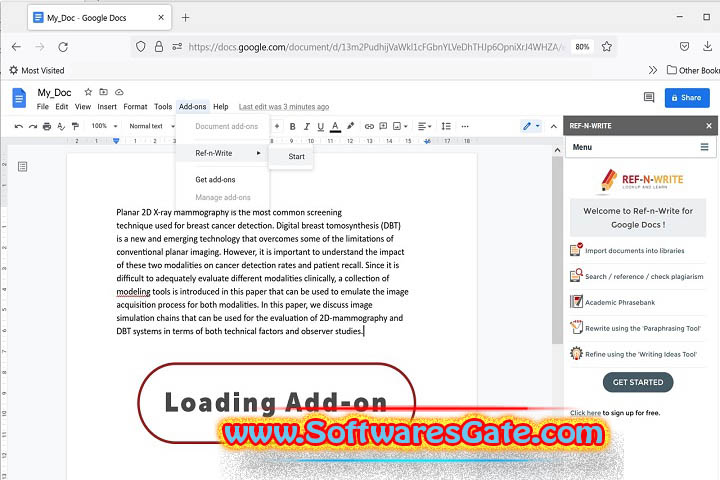Open the Normal text style dropdown
The image size is (720, 480).
[x=152, y=126]
